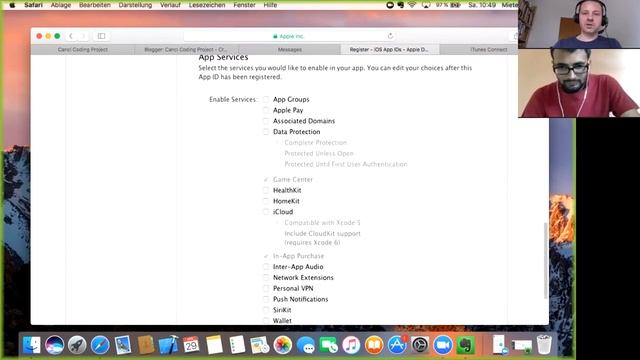Check Network Extensions box
The image size is (640, 360).
point(266,278)
